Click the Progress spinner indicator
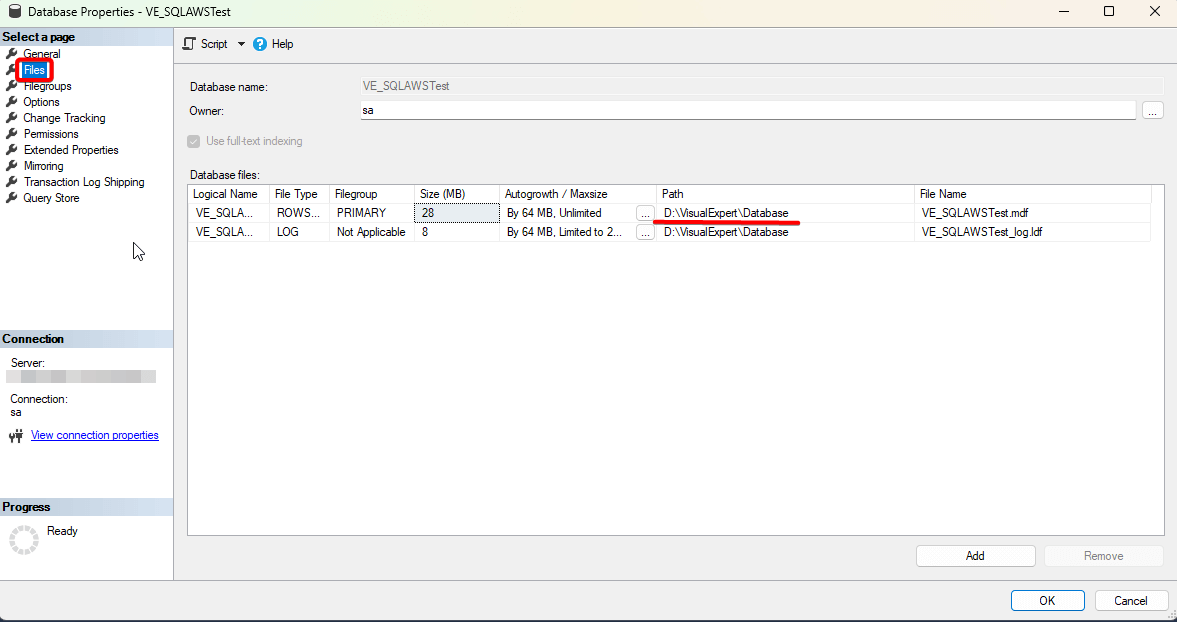 pyautogui.click(x=23, y=540)
